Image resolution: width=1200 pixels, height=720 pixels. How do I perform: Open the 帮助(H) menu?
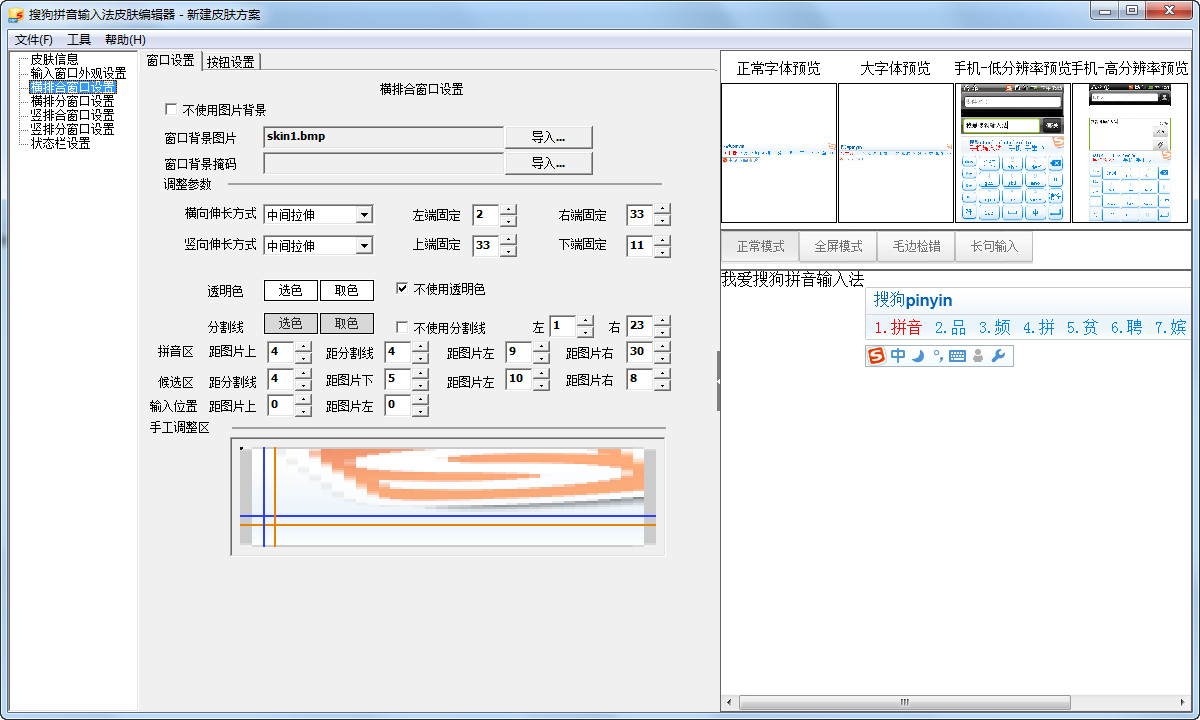click(x=125, y=40)
